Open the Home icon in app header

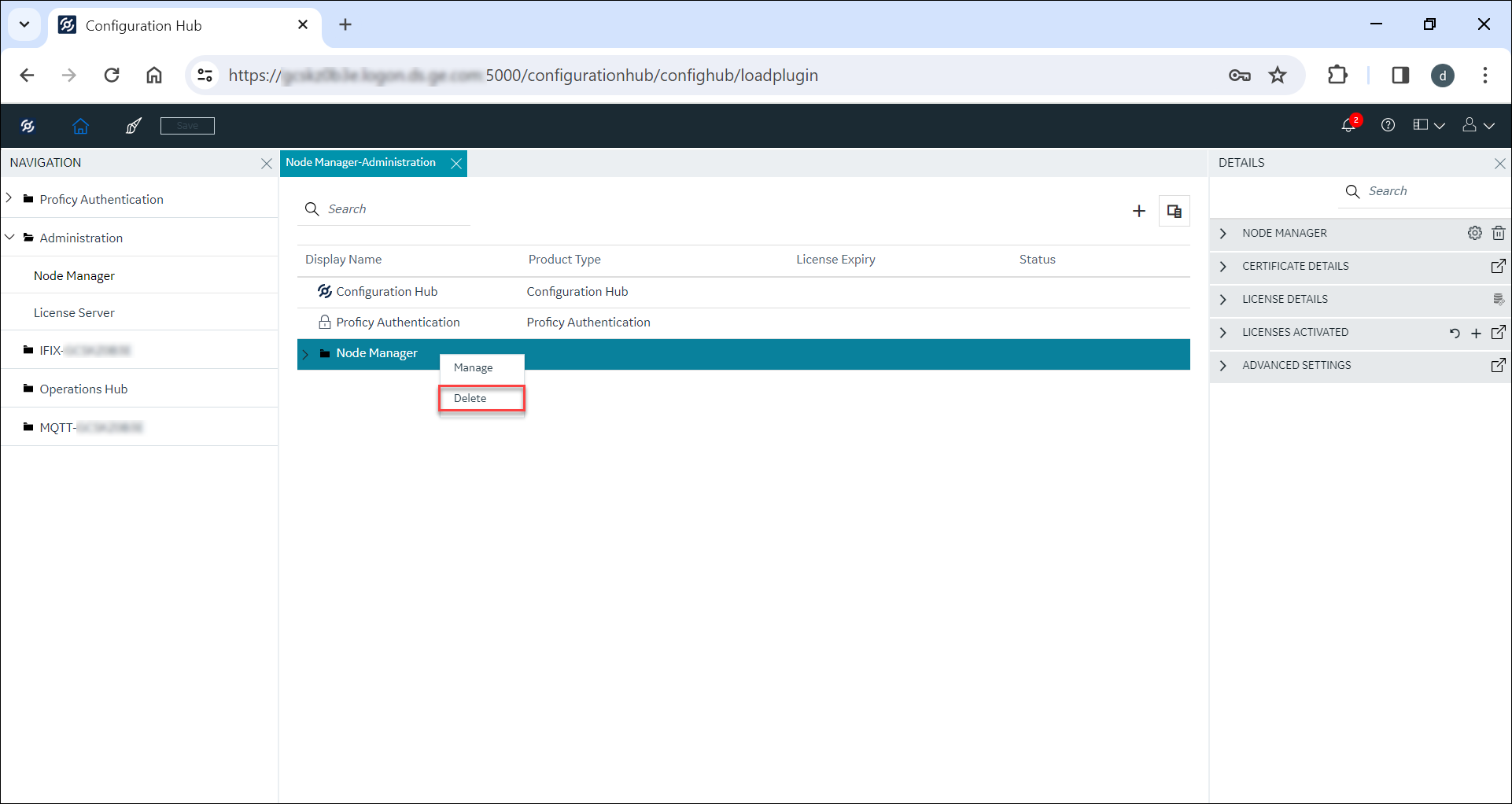80,126
